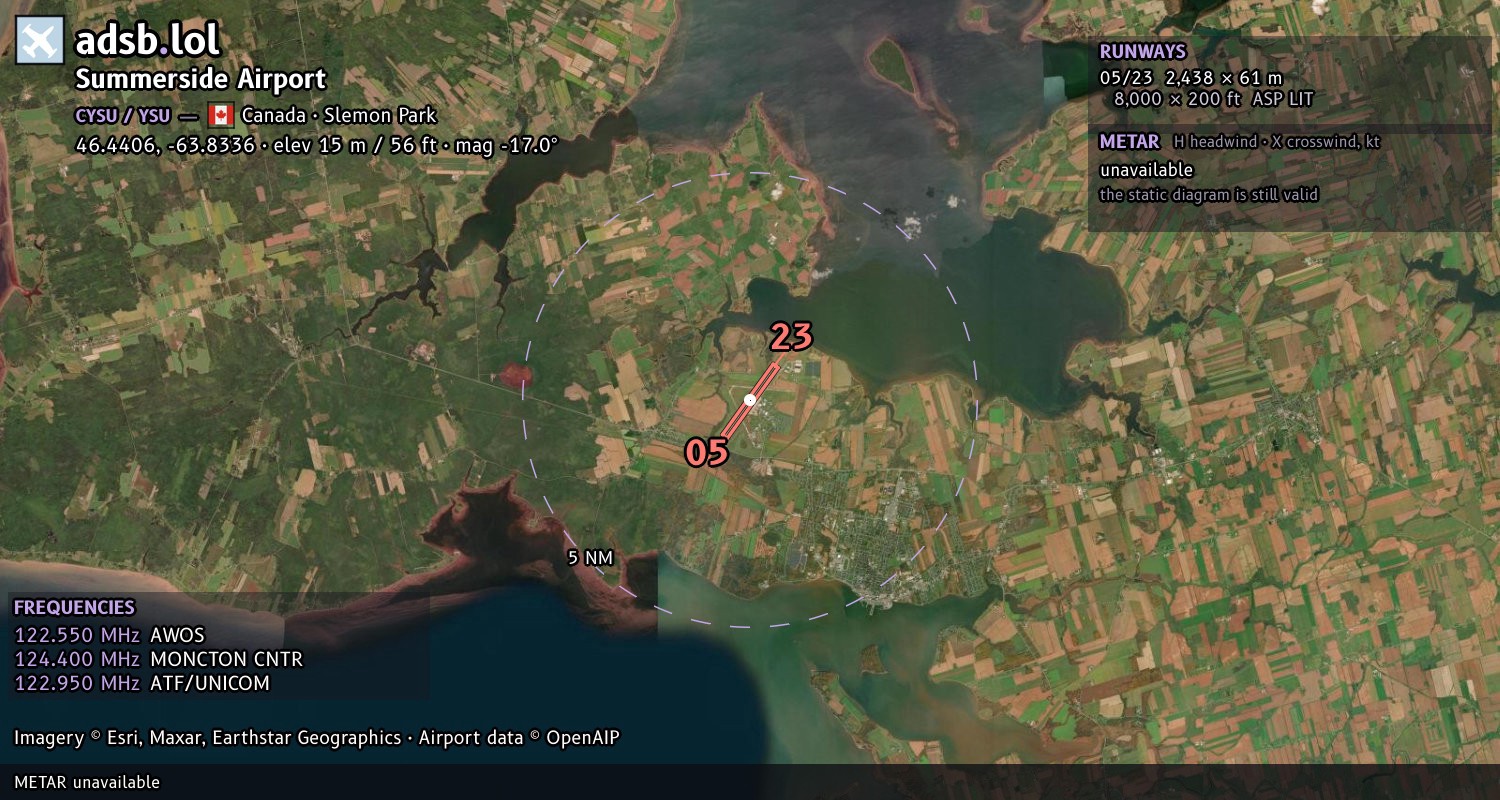Click the Airport data © OpenAIP attribution

pyautogui.click(x=519, y=738)
